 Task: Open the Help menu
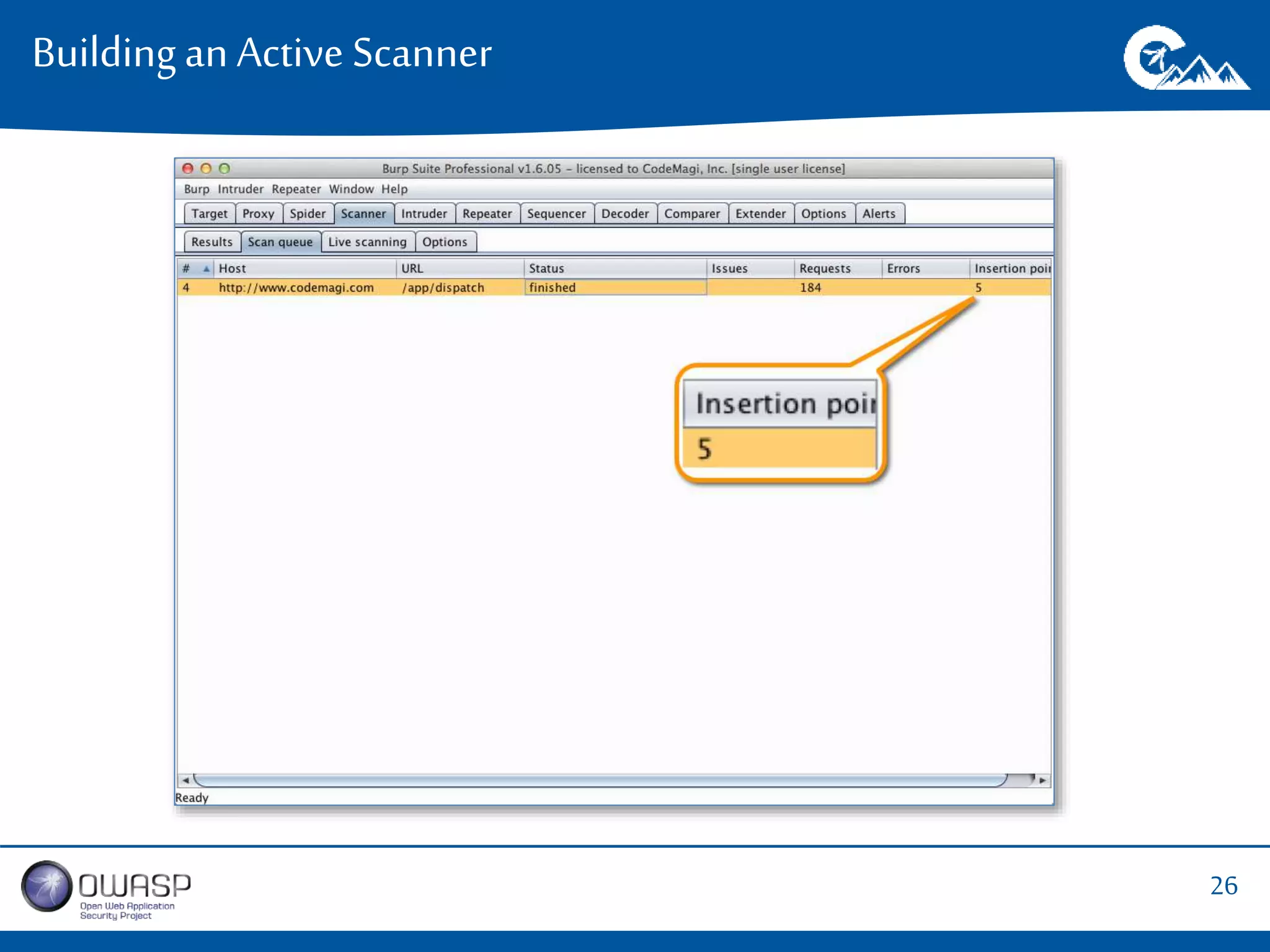point(394,189)
